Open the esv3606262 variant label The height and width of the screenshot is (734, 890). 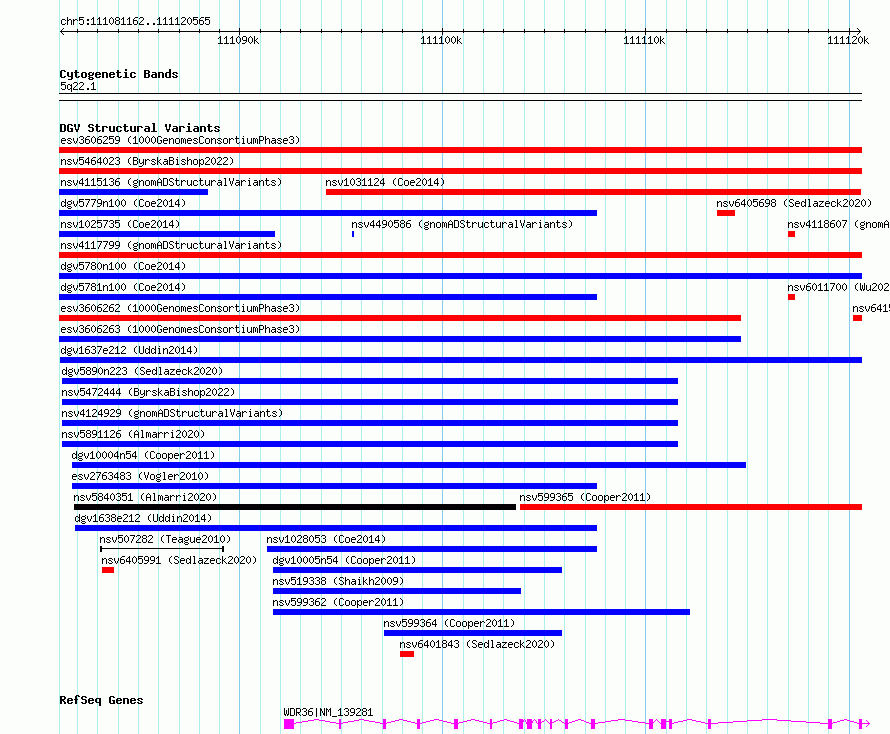180,308
